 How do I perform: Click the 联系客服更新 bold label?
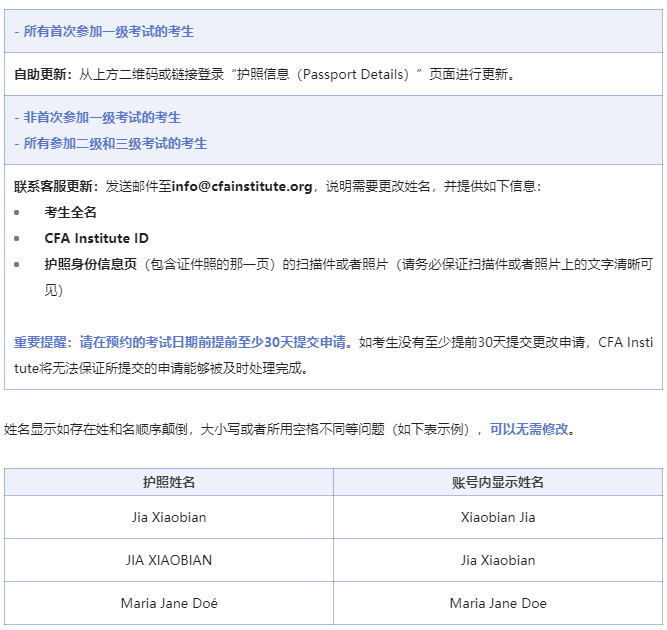coord(56,186)
